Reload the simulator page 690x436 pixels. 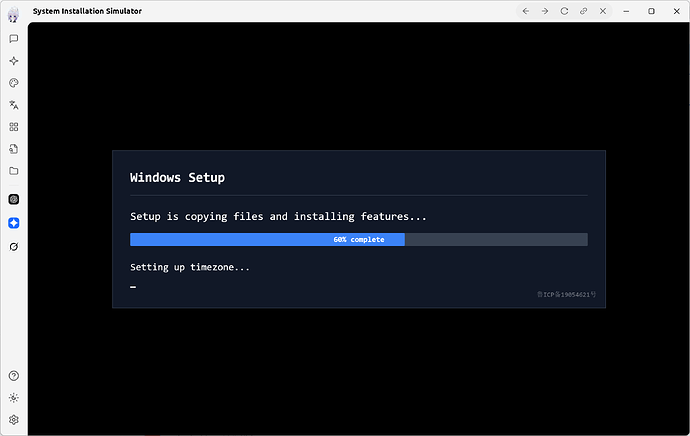pyautogui.click(x=564, y=11)
